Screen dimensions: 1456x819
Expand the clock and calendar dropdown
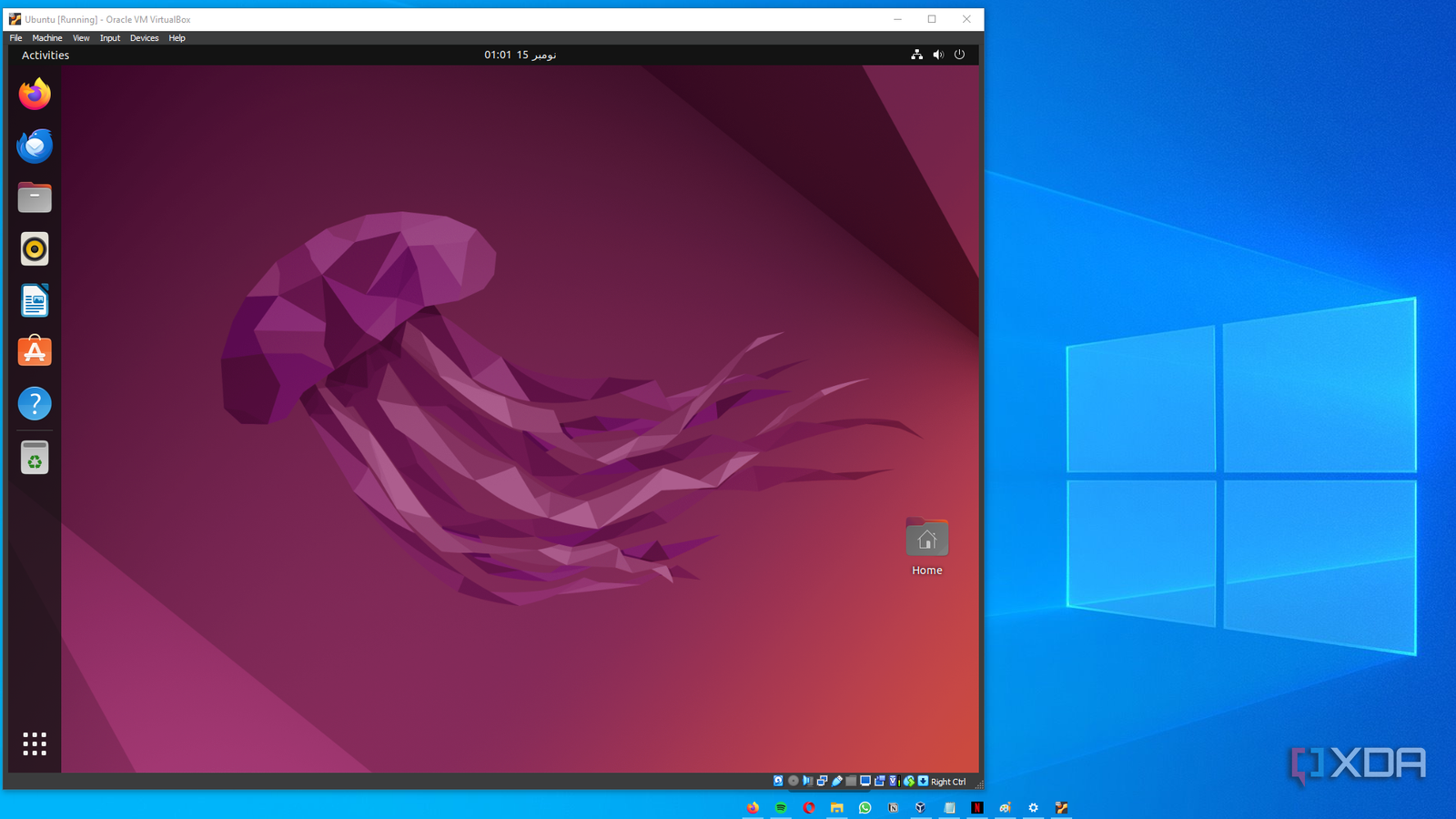(x=520, y=56)
